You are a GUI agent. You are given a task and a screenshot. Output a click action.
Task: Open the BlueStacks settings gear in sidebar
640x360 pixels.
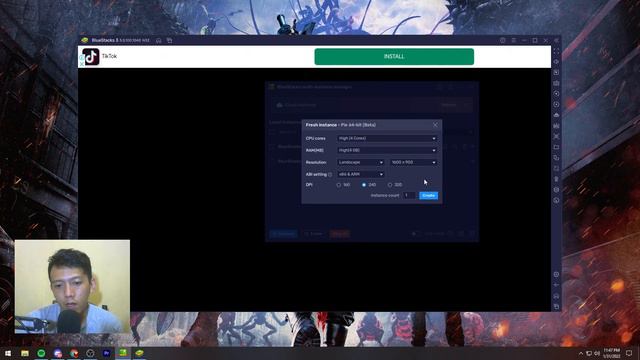556,274
